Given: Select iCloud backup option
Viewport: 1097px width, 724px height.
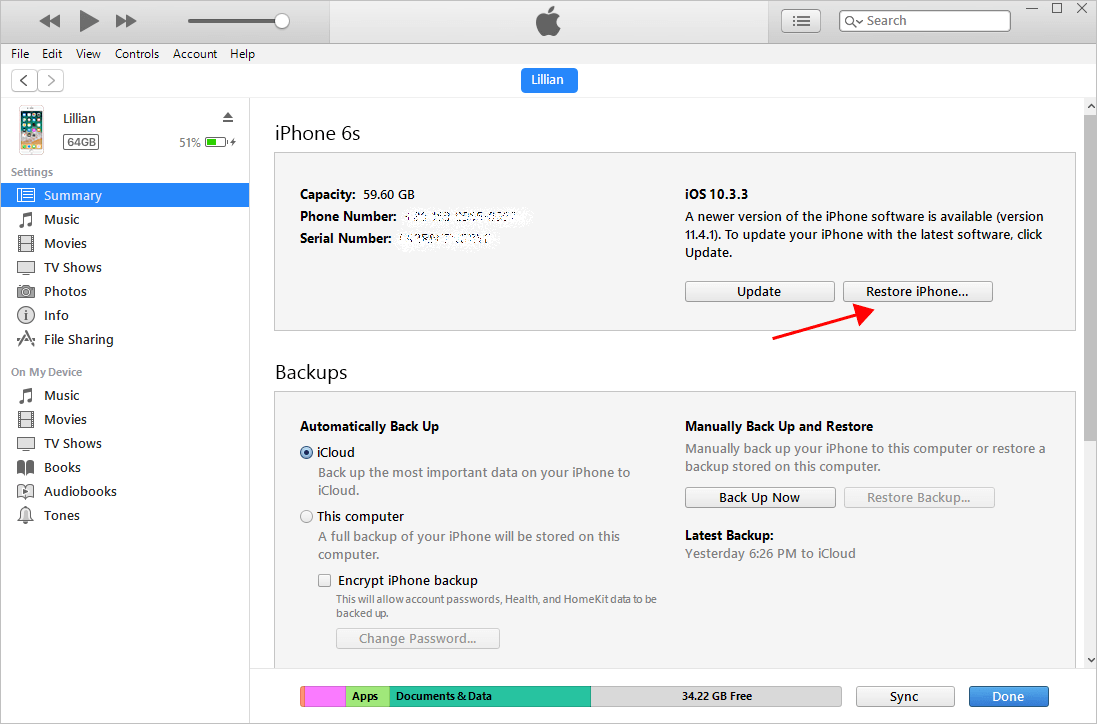Looking at the screenshot, I should tap(306, 453).
